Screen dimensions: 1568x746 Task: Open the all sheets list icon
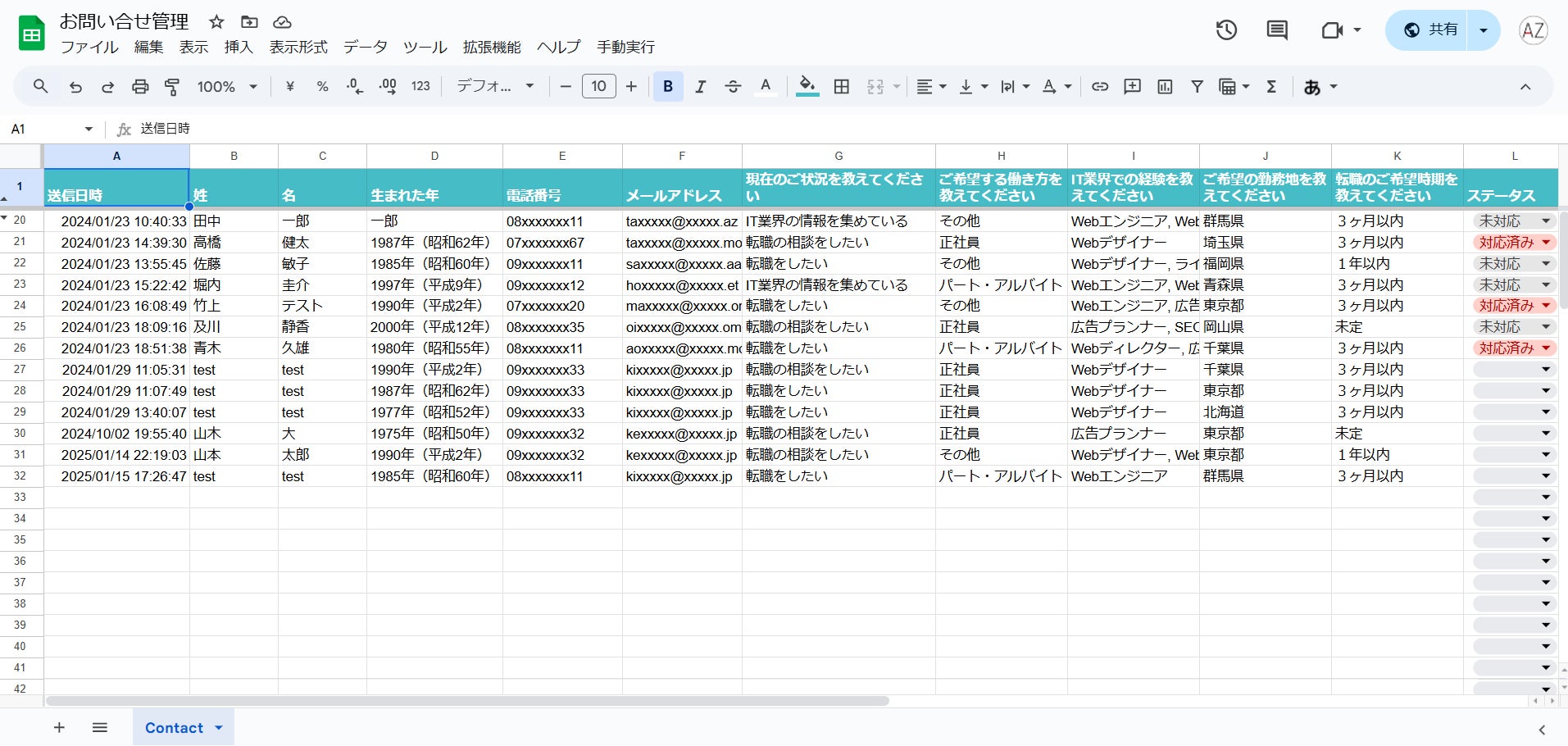(x=100, y=727)
